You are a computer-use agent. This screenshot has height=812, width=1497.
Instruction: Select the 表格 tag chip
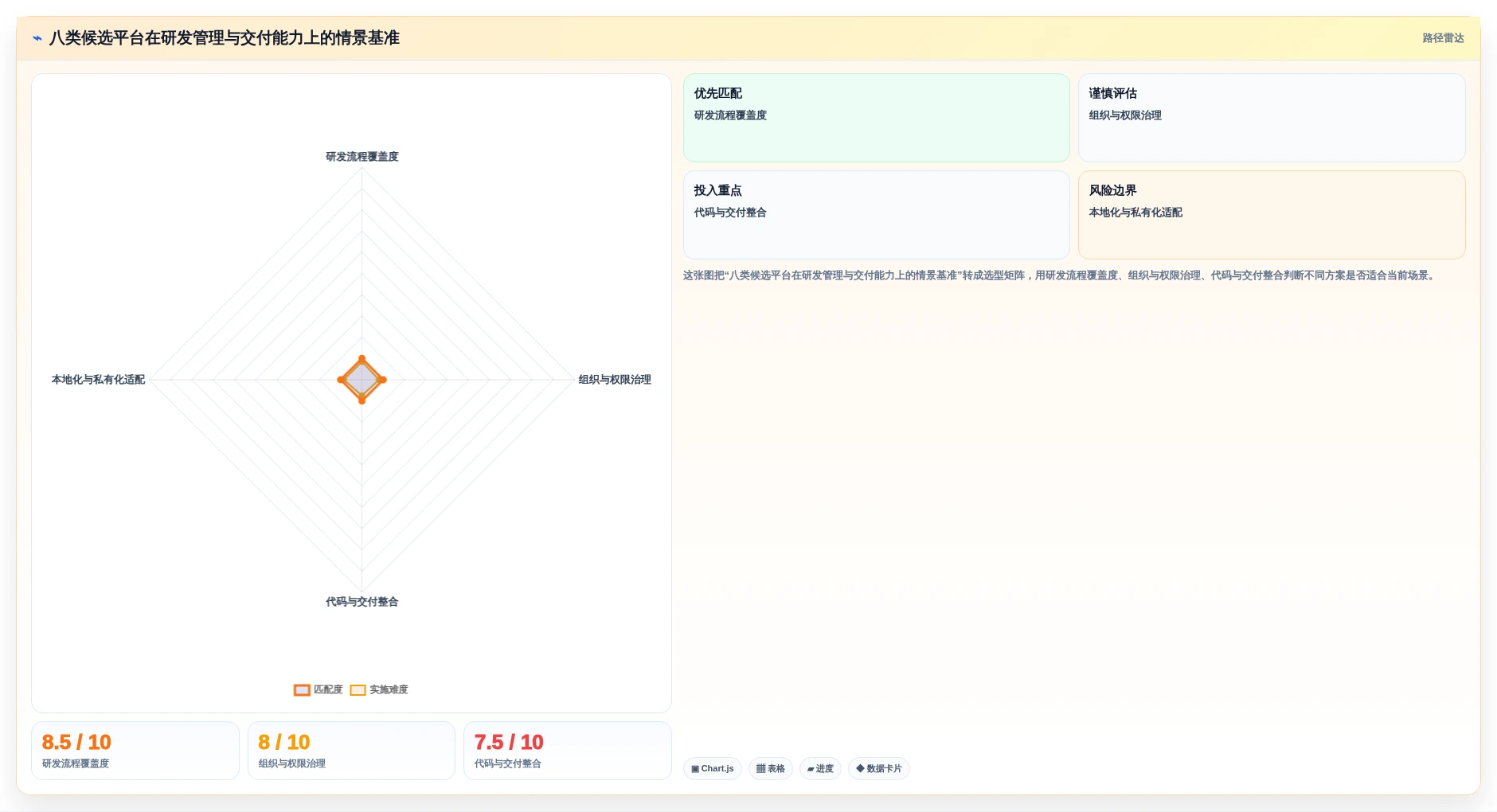(x=770, y=768)
